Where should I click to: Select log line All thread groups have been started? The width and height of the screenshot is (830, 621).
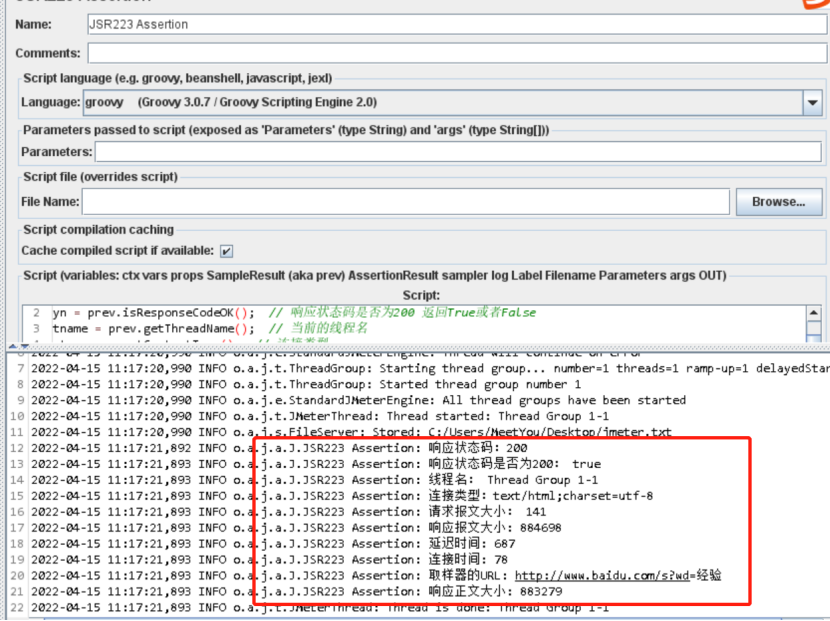[x=358, y=400]
